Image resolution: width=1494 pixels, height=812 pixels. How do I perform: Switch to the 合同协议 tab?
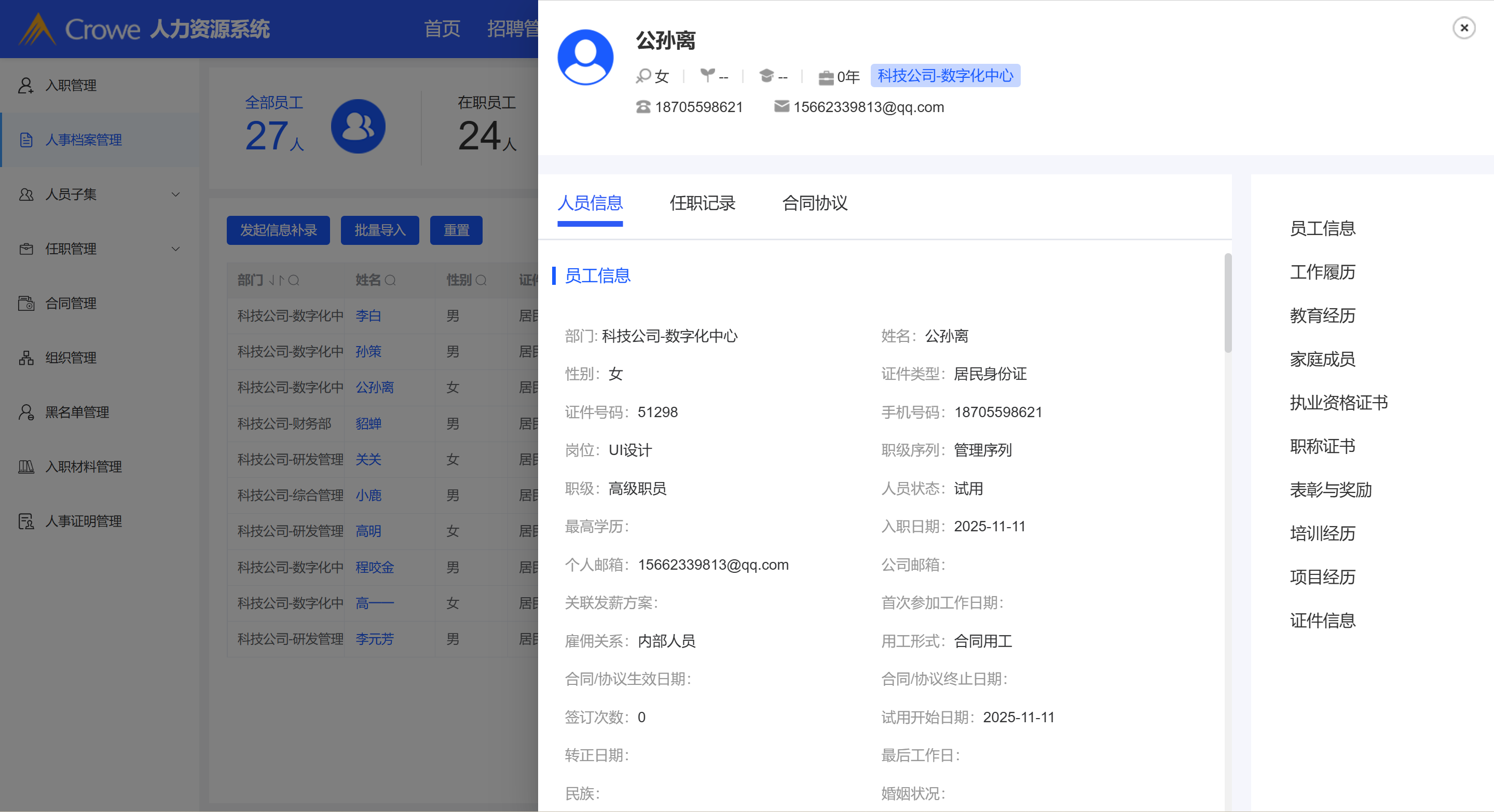pos(814,203)
